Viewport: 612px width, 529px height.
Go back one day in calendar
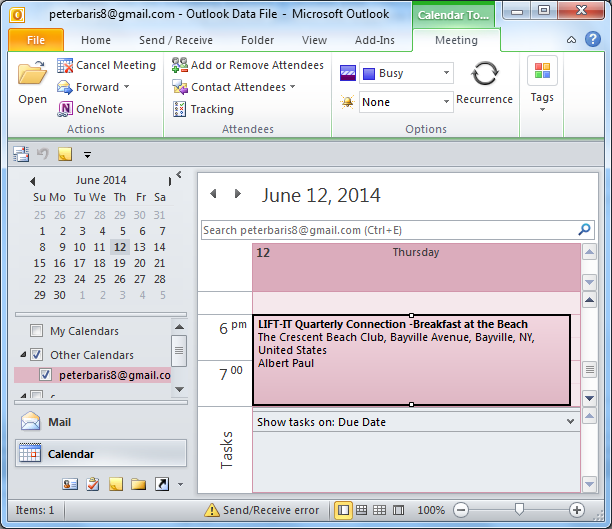(213, 194)
